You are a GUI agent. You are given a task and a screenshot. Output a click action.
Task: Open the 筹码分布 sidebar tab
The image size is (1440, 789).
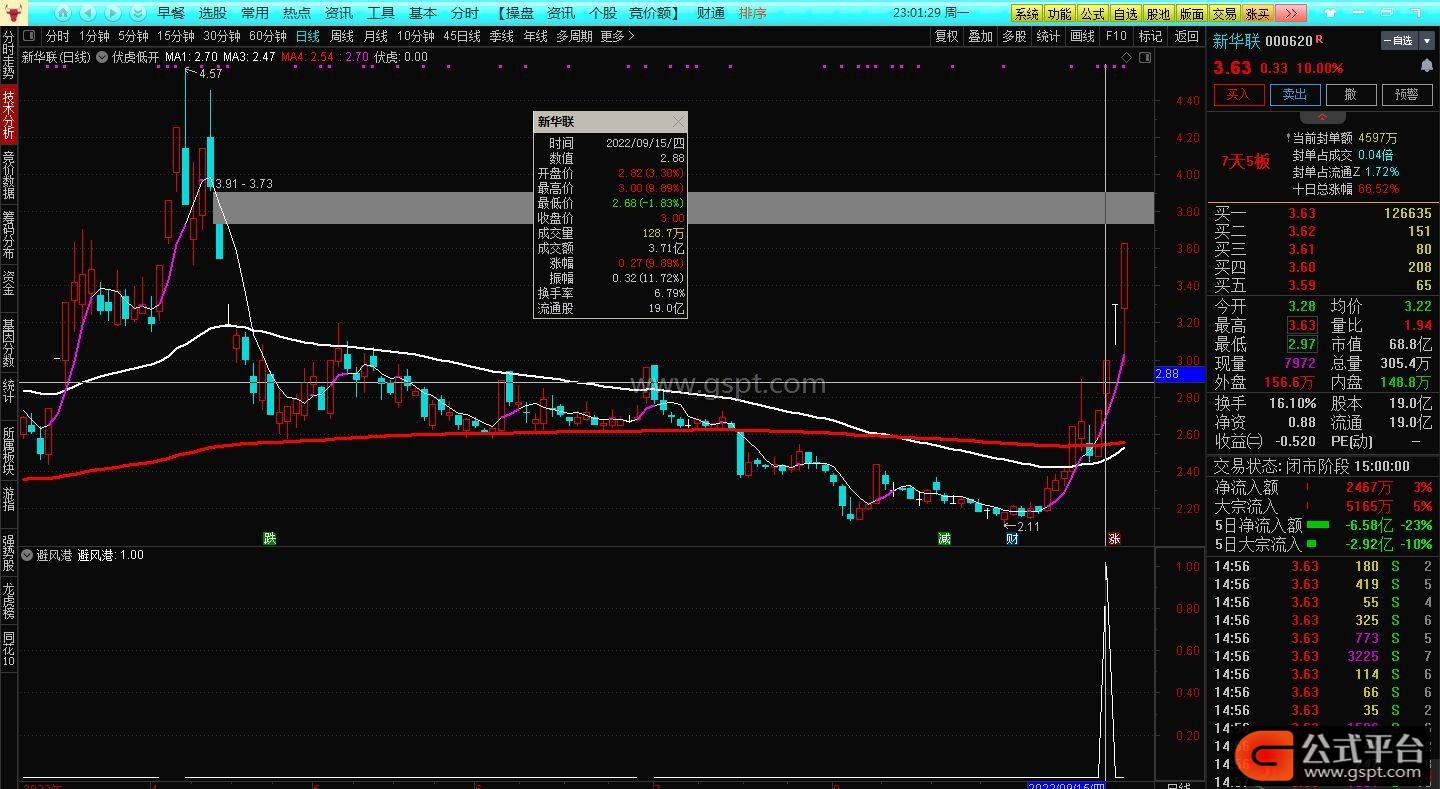click(9, 235)
